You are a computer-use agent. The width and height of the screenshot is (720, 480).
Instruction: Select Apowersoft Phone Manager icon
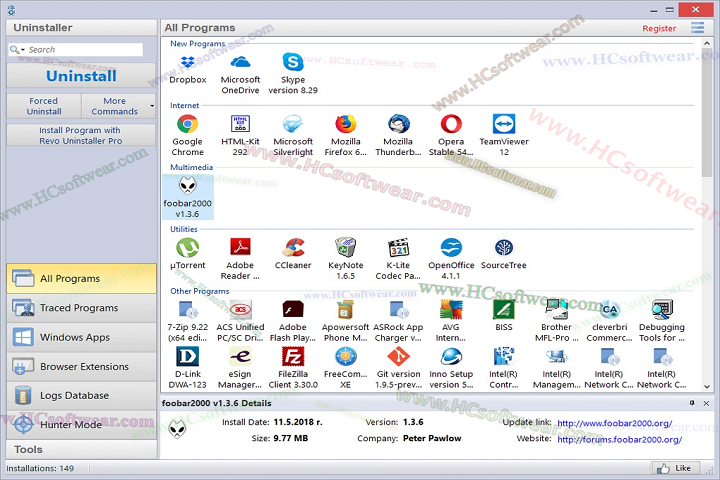point(346,310)
